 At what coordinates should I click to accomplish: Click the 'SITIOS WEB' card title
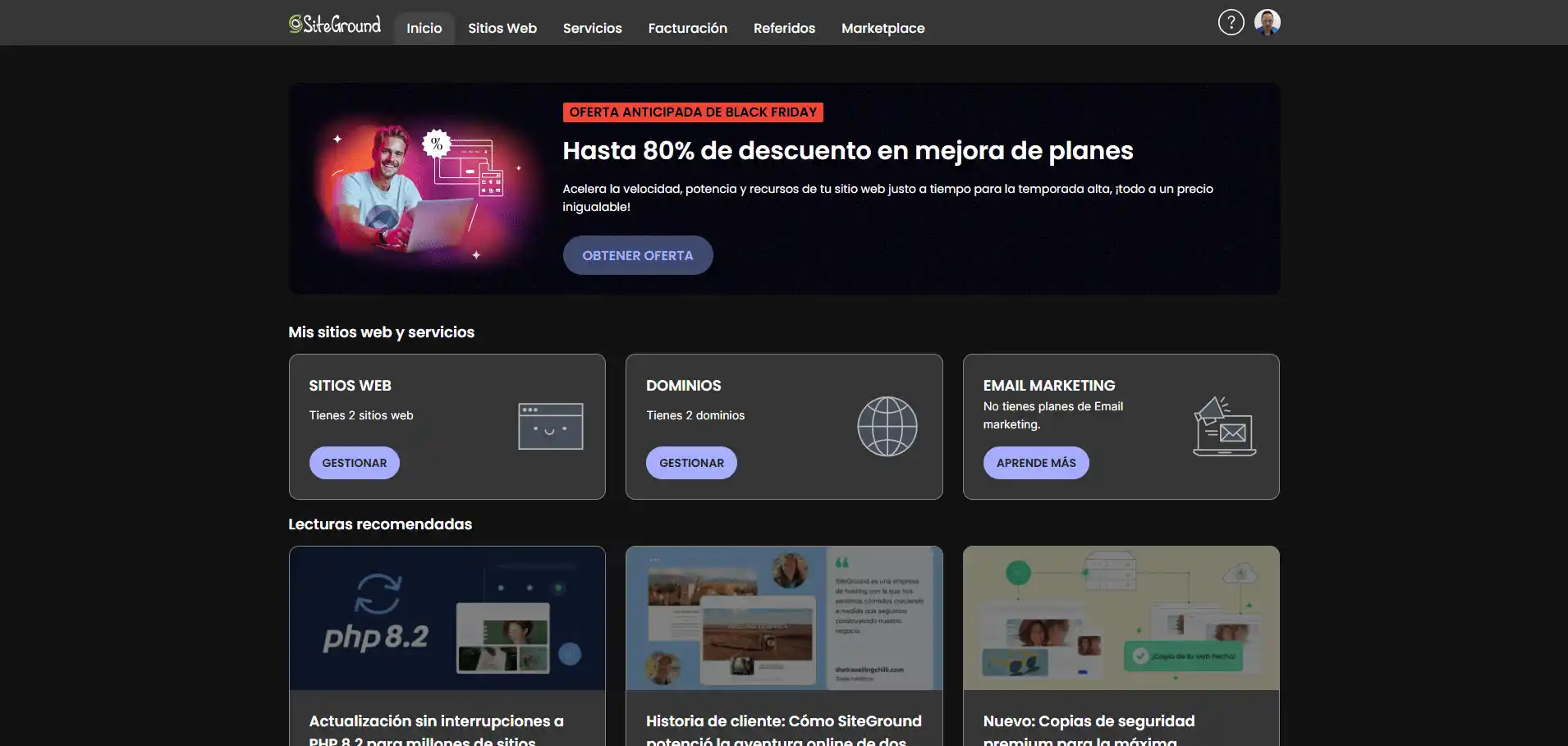point(350,385)
